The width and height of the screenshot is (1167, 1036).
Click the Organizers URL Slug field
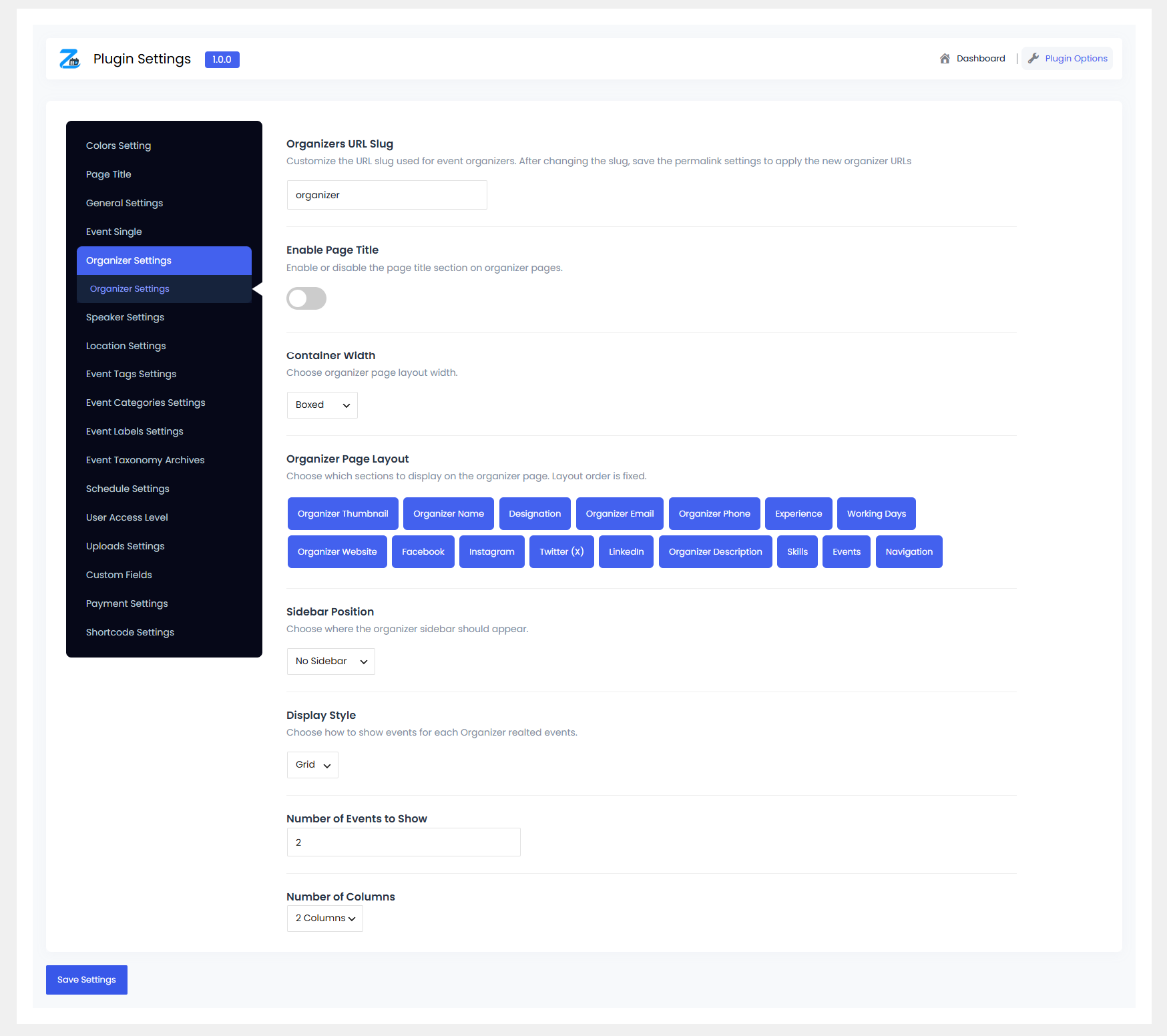point(387,195)
